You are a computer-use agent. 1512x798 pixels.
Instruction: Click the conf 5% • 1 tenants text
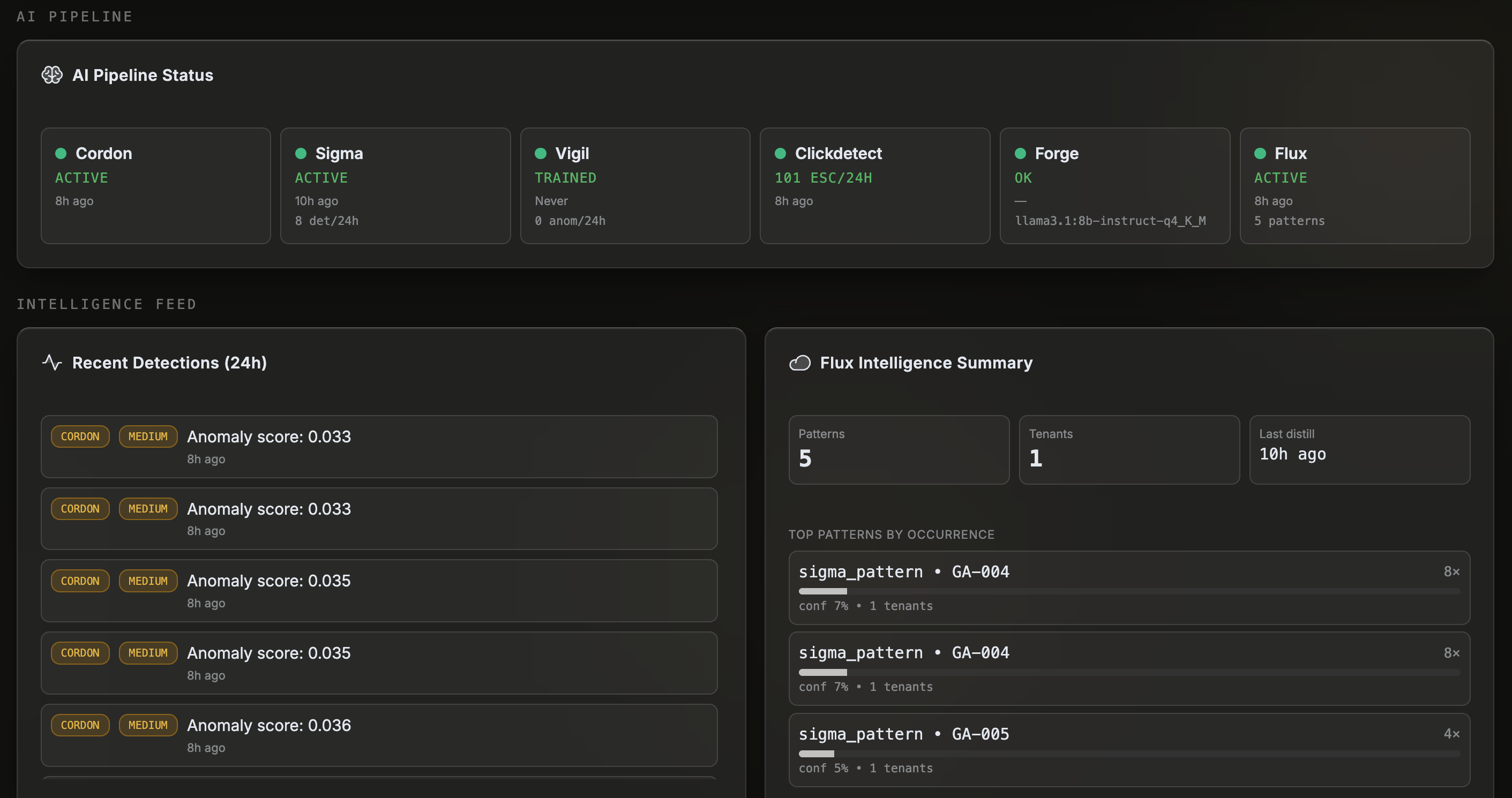click(x=865, y=767)
